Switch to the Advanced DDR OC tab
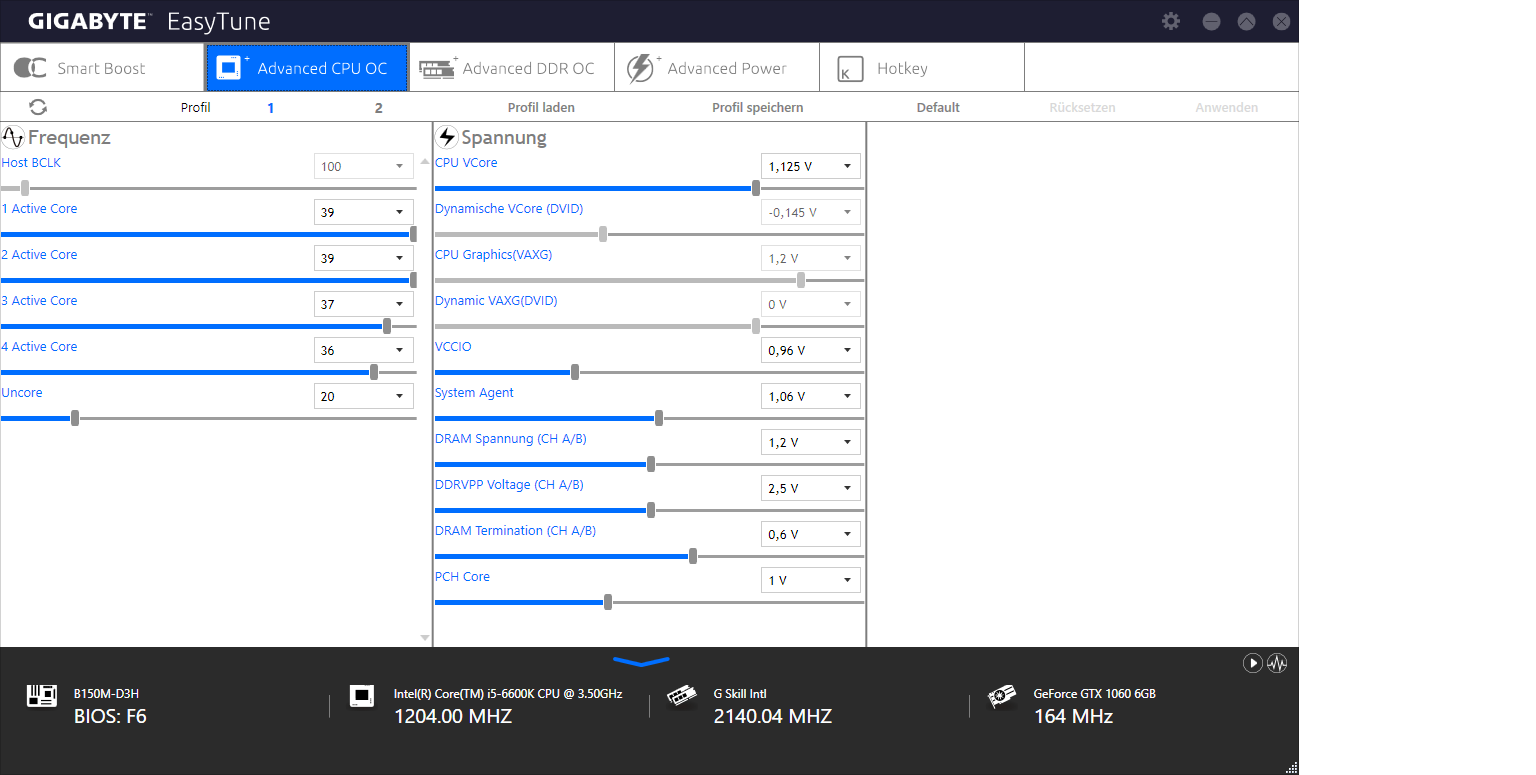Viewport: 1536px width, 775px height. pos(512,68)
